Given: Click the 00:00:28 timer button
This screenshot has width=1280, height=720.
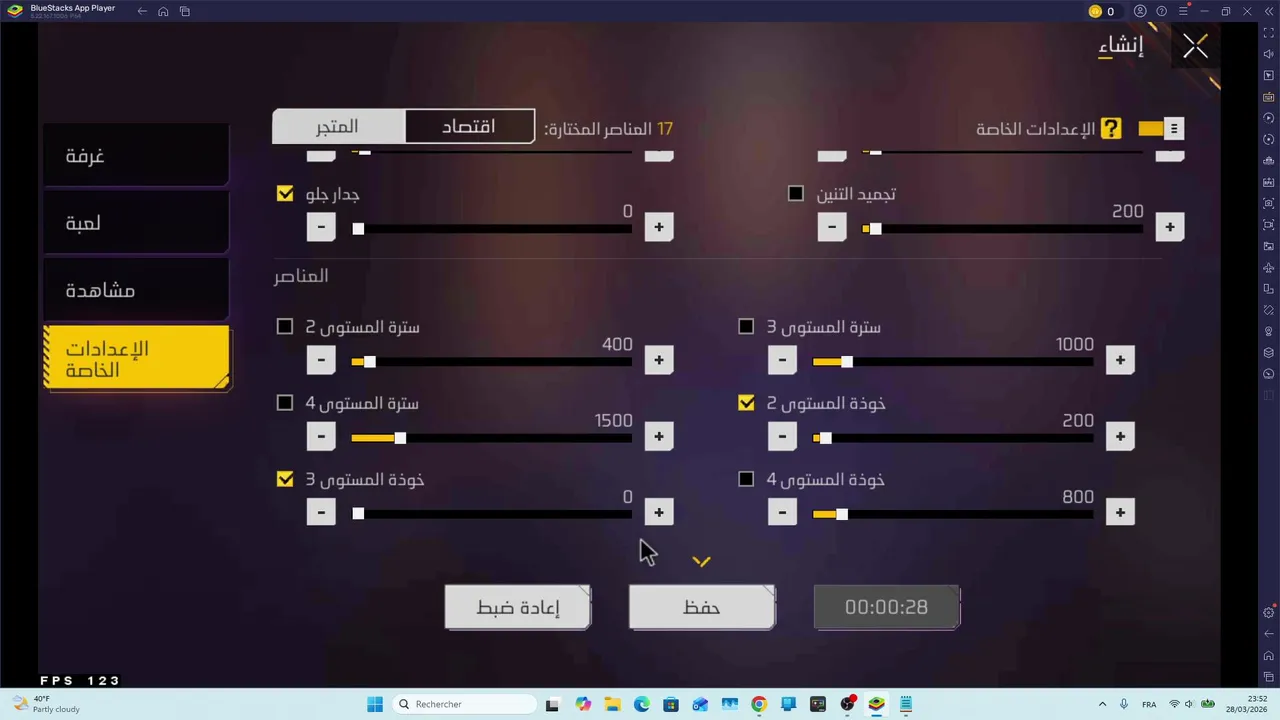Looking at the screenshot, I should (887, 608).
